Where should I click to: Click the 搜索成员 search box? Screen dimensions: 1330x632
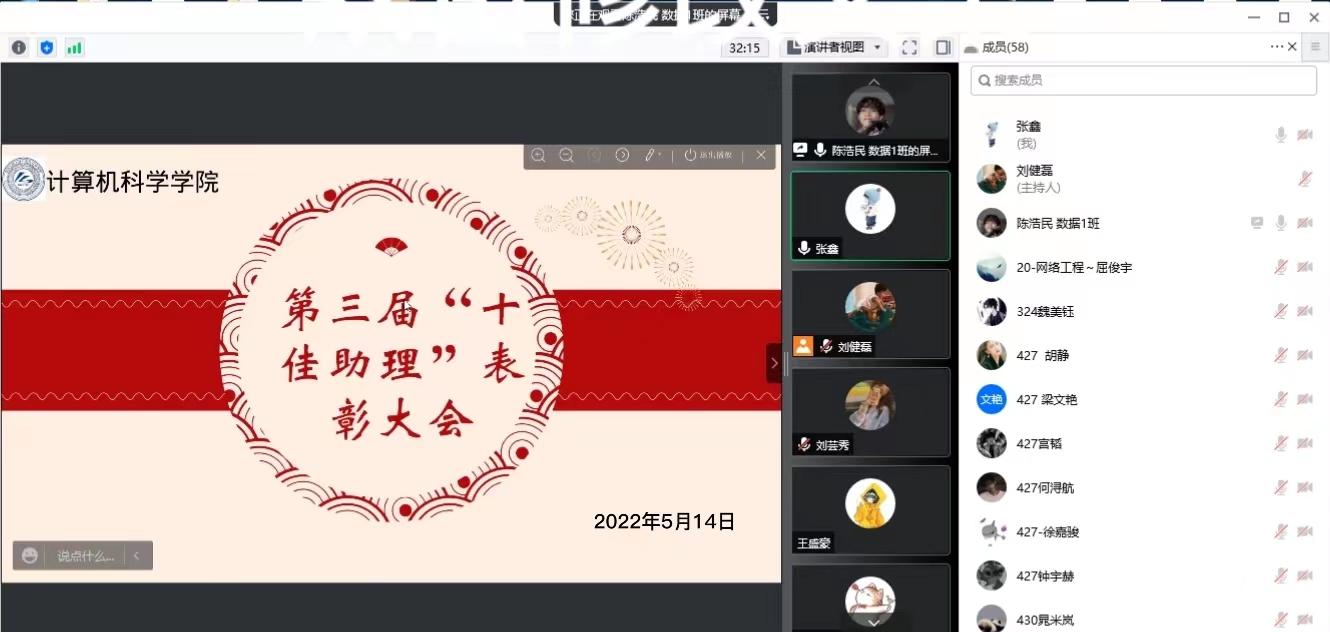[1143, 80]
